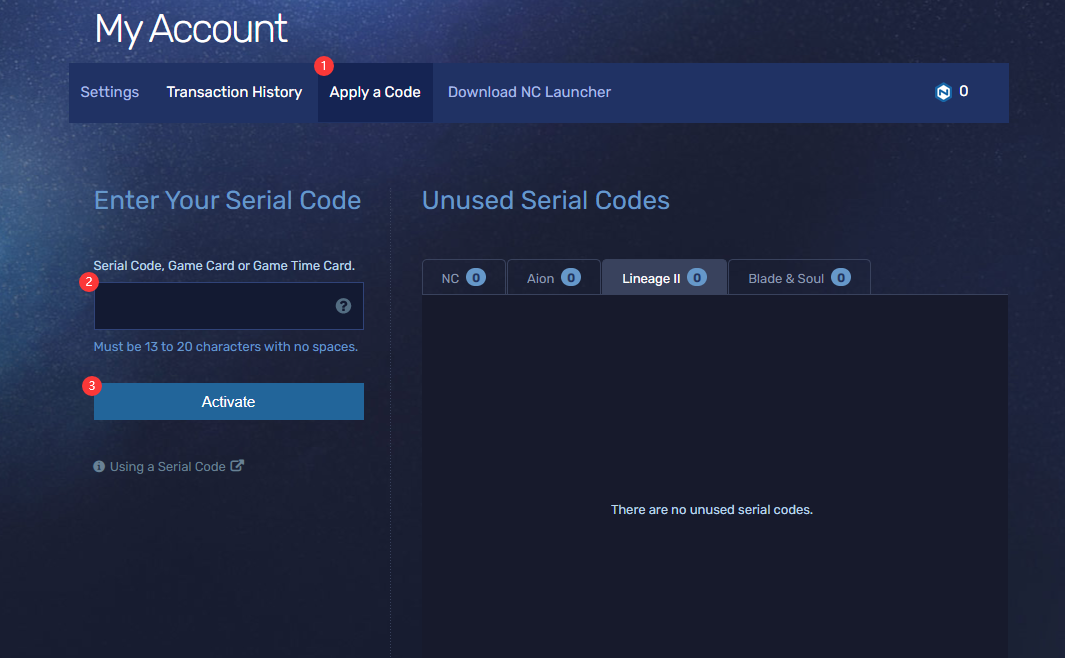Screen dimensions: 1065x658
Task: Click the Unused Serial Codes heading
Action: pos(546,200)
